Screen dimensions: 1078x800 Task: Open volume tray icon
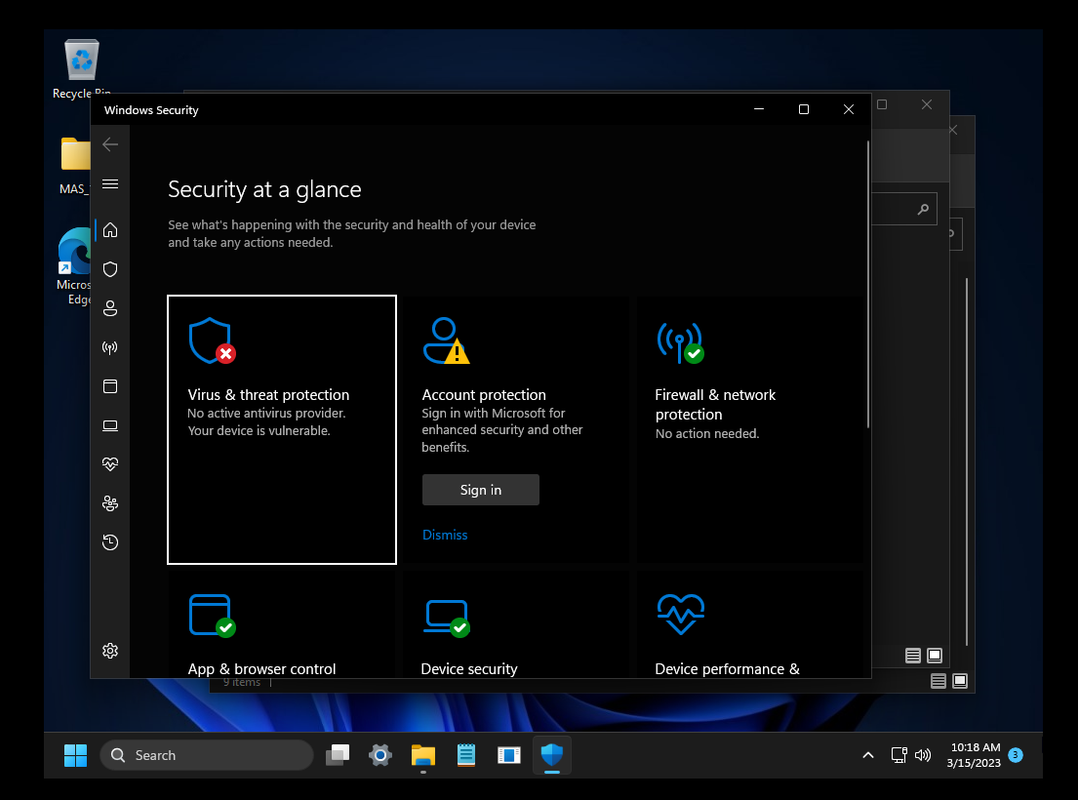(x=923, y=755)
